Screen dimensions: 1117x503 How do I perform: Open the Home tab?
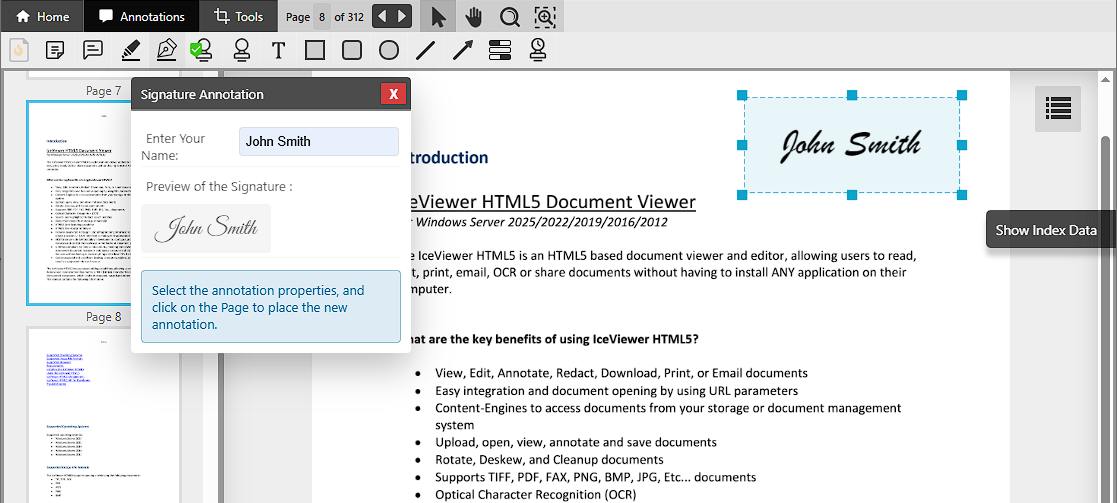[42, 16]
